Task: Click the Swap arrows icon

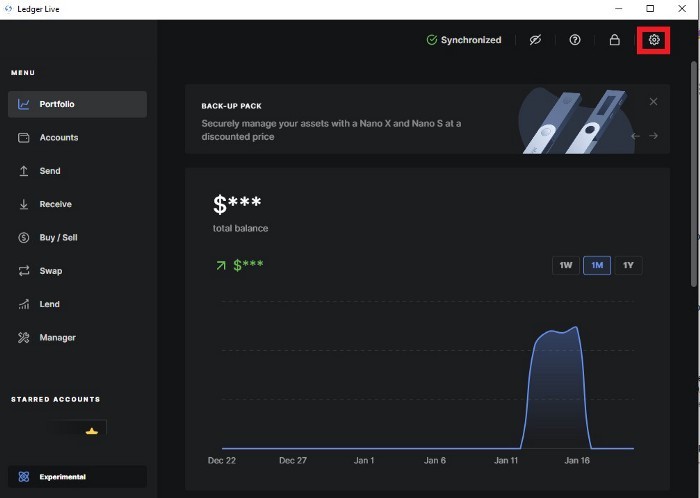Action: coord(24,271)
